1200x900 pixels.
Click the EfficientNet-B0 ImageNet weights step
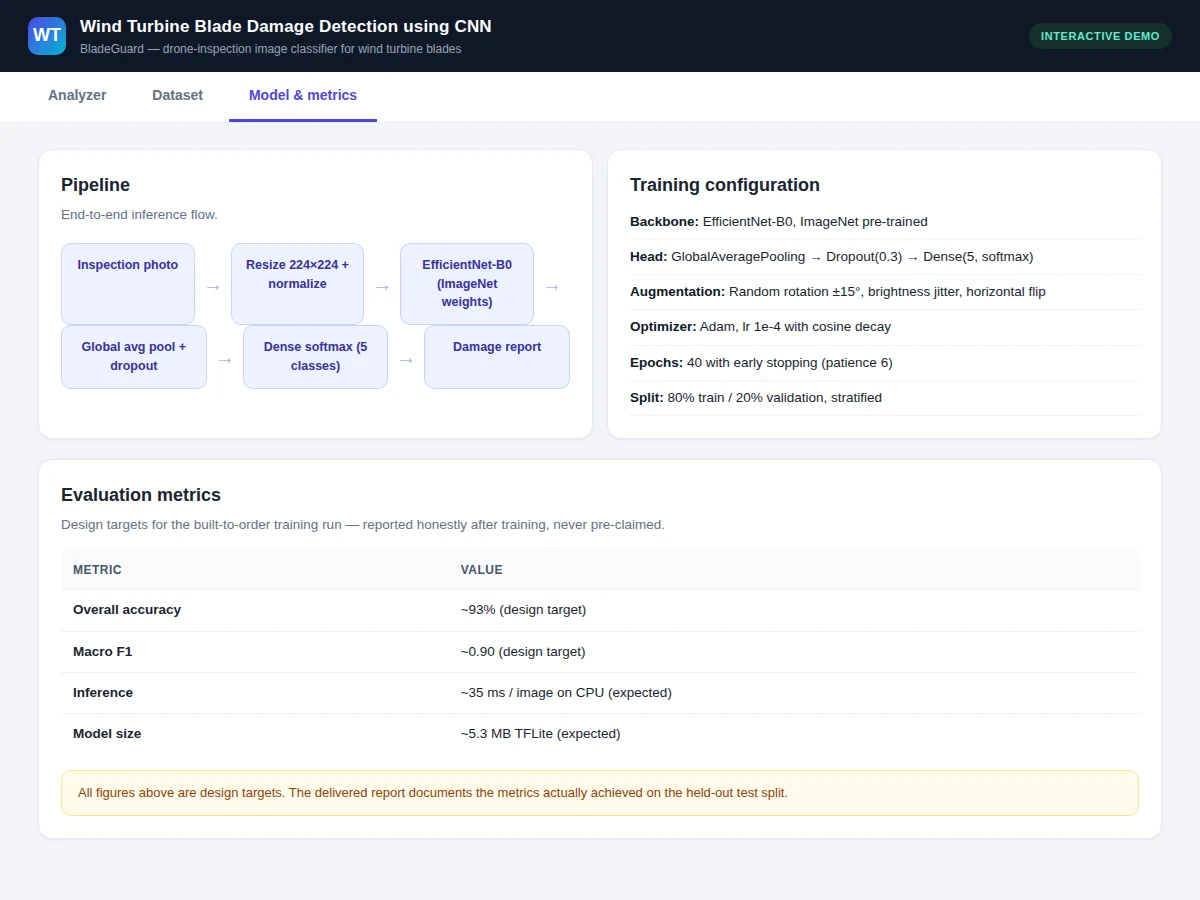pos(467,284)
